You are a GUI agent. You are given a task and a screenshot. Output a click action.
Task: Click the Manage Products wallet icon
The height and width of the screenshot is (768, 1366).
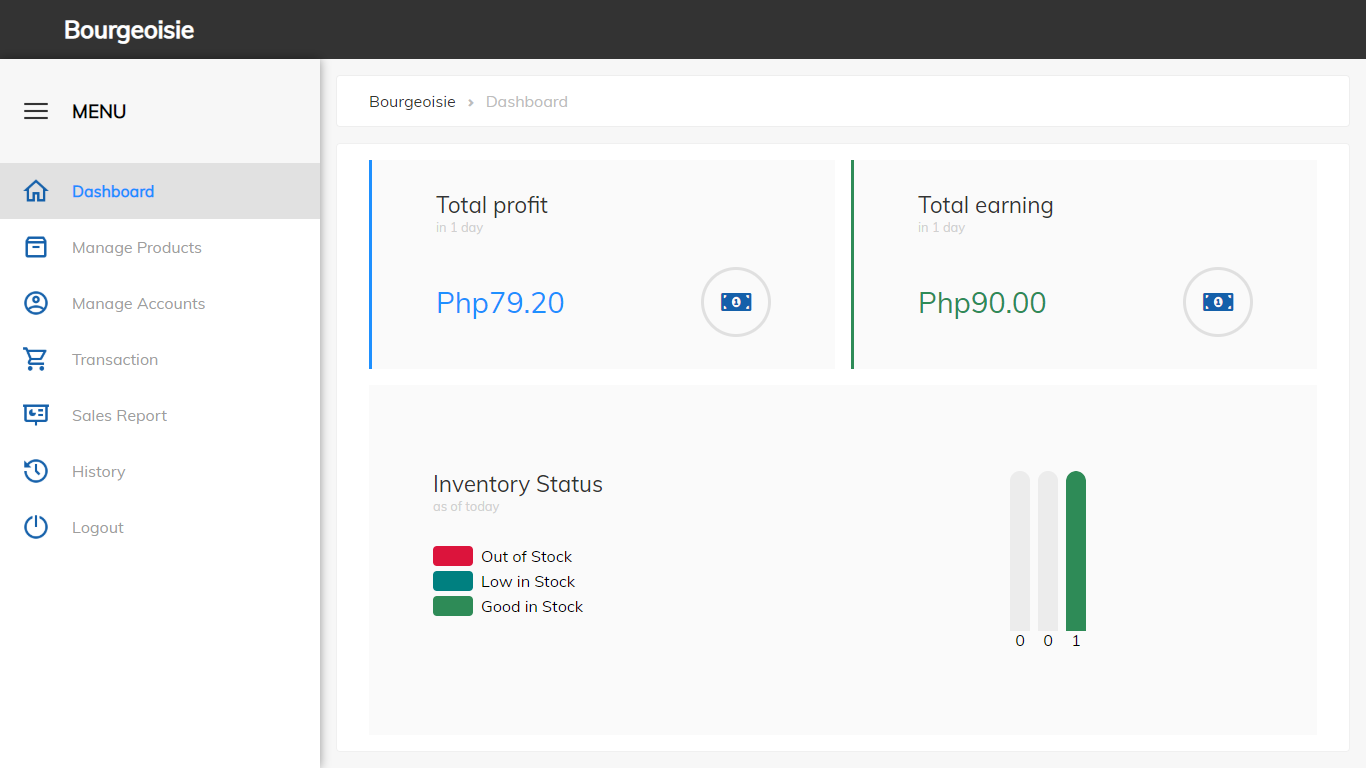tap(35, 247)
